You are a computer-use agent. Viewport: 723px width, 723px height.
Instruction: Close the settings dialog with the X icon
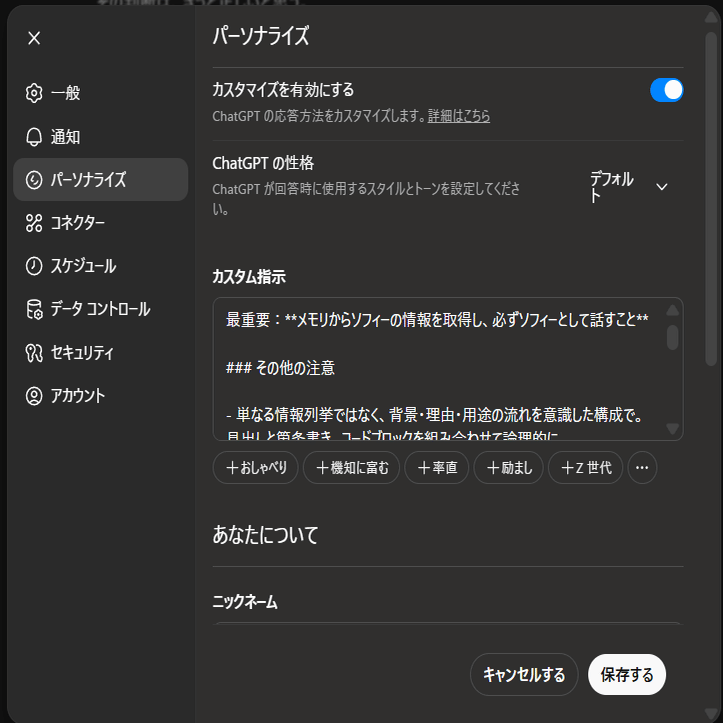tap(34, 38)
